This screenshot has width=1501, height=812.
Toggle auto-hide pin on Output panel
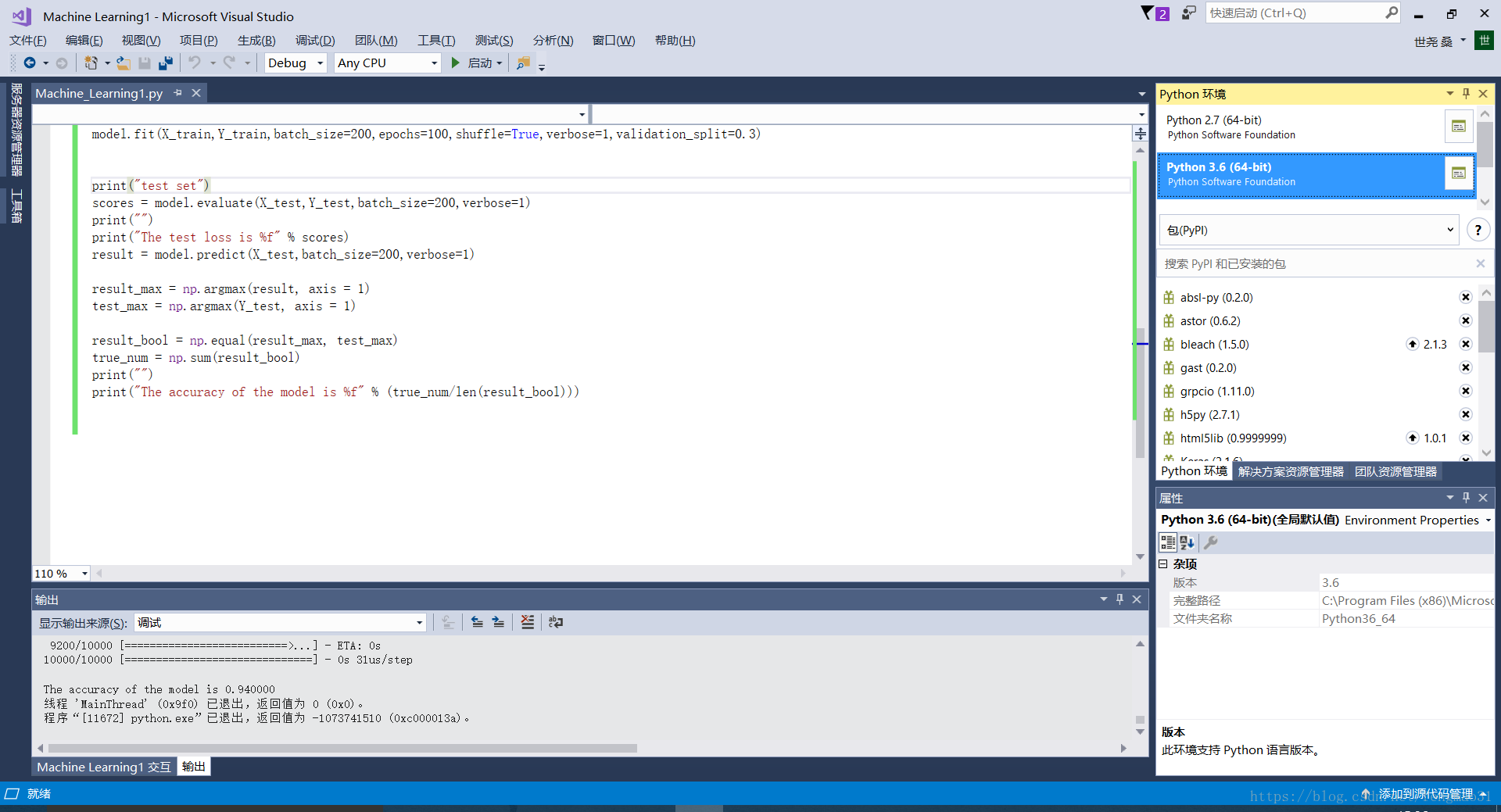pyautogui.click(x=1119, y=599)
